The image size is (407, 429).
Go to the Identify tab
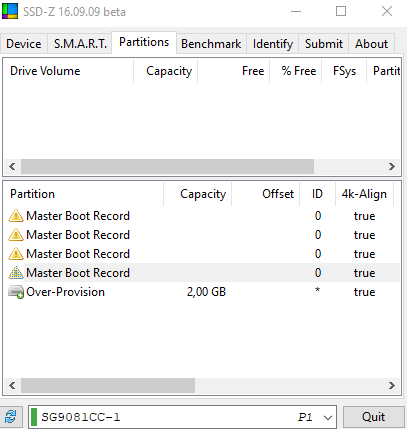pos(273,44)
